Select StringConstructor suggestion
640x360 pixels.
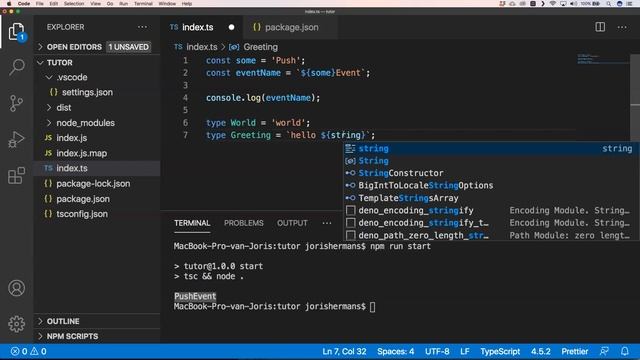point(490,173)
